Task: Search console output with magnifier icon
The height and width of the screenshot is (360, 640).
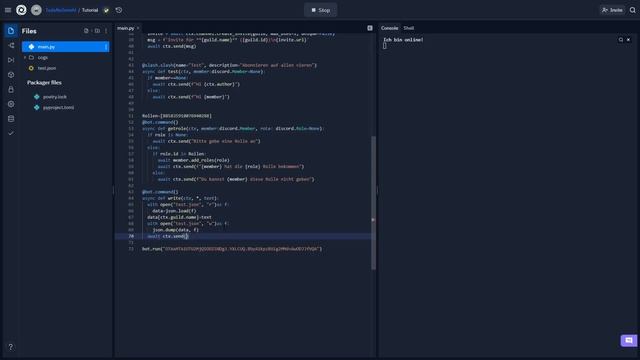Action: 621,40
